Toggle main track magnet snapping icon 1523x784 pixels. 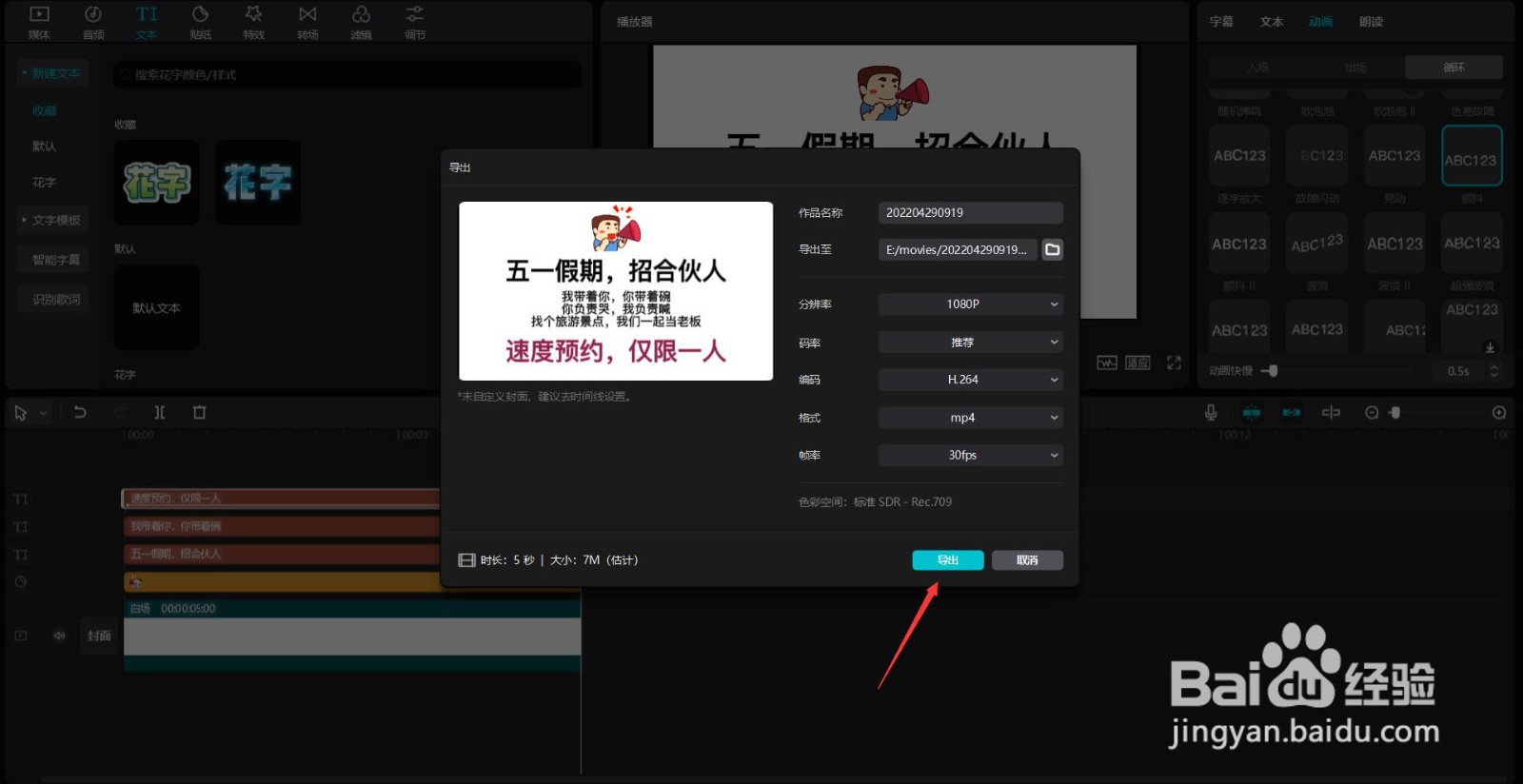[x=1252, y=412]
